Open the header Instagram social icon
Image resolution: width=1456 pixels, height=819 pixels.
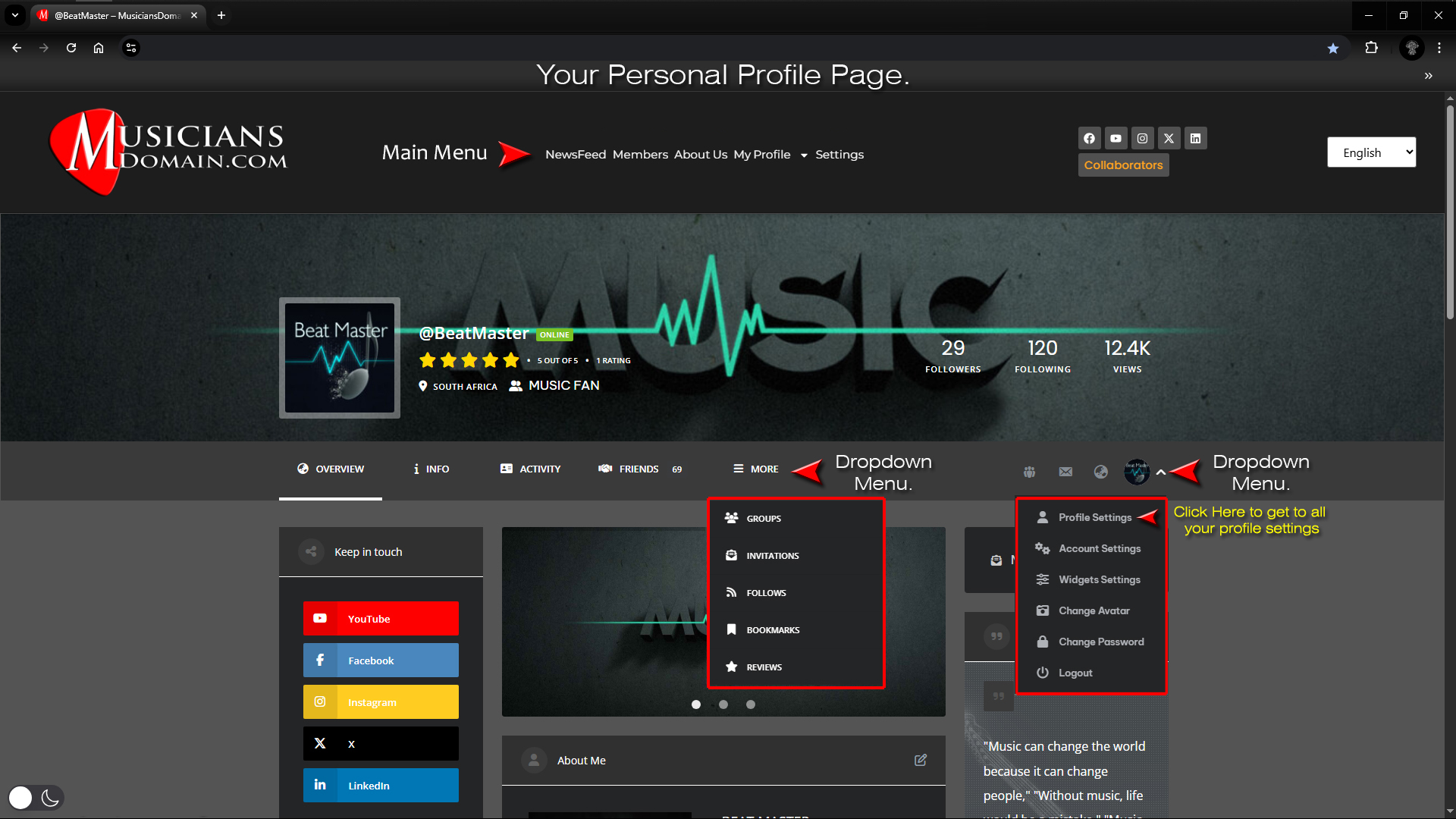(1142, 138)
